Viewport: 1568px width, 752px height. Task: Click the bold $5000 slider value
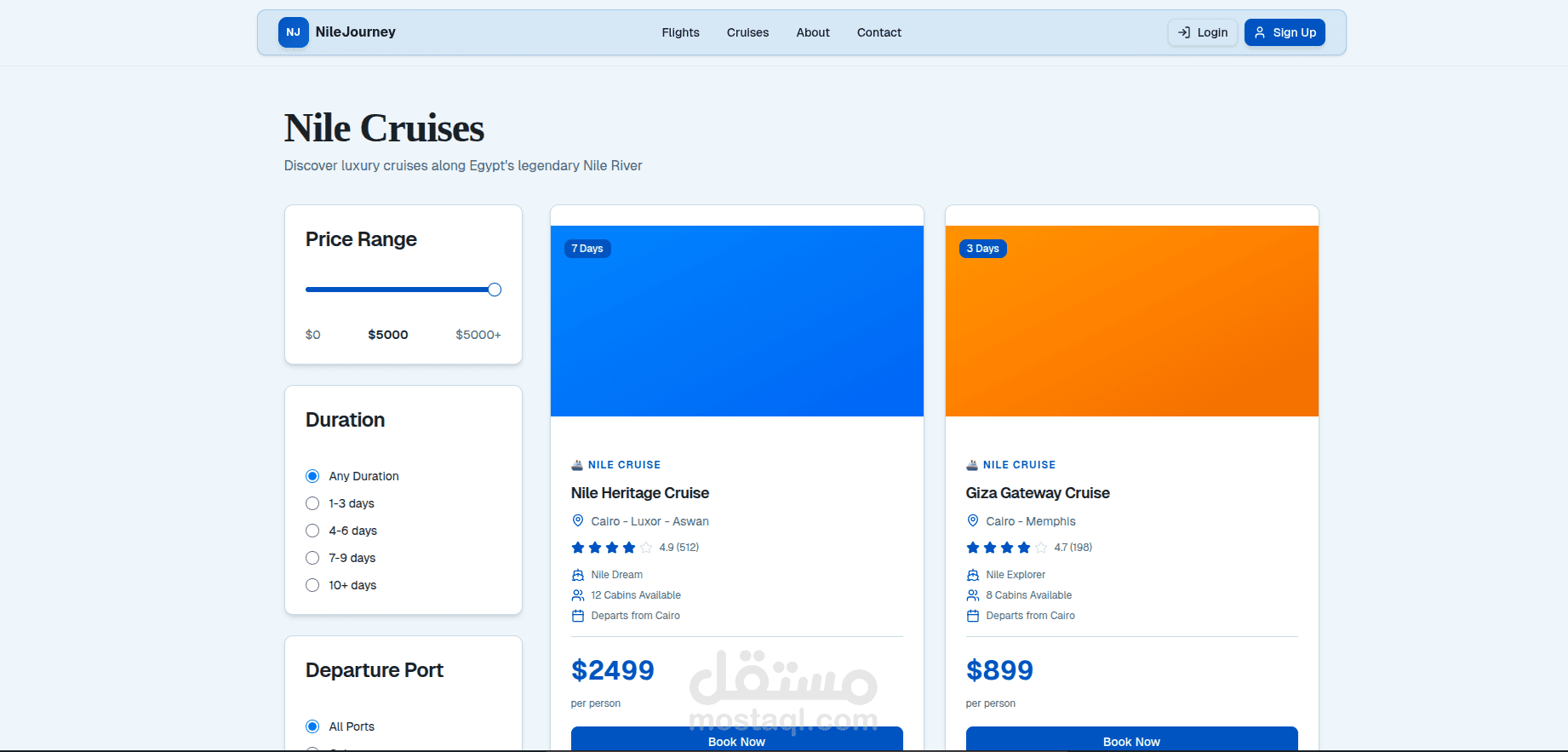click(388, 335)
